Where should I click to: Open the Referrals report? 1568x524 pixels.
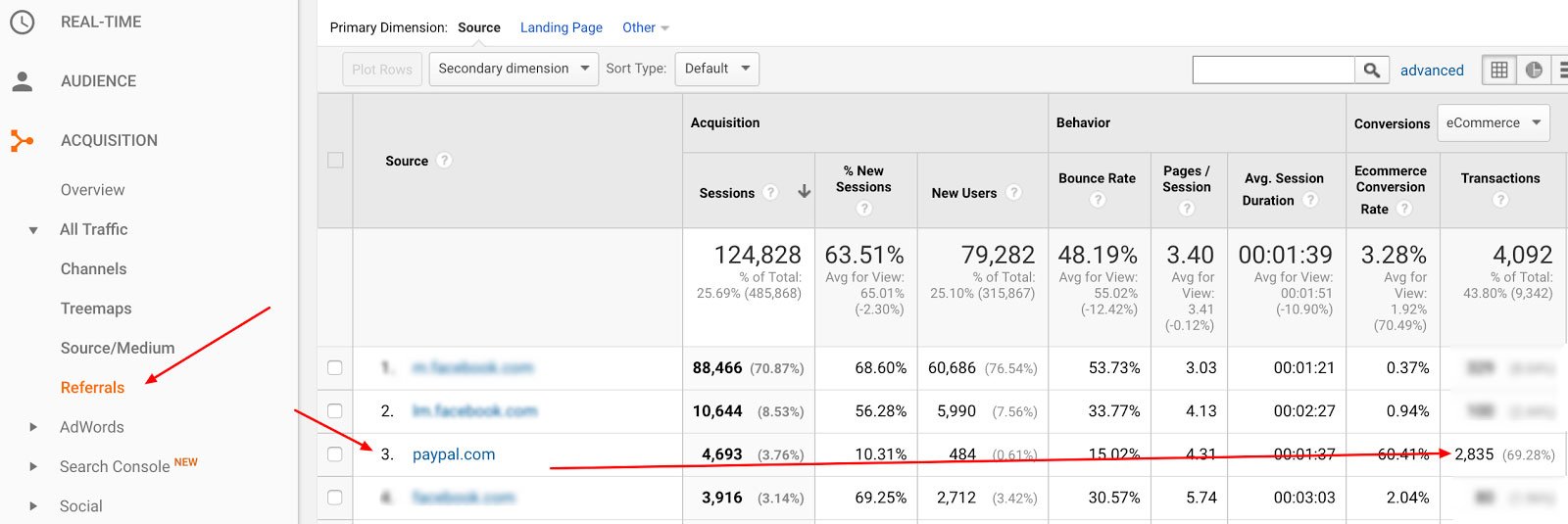click(x=92, y=388)
